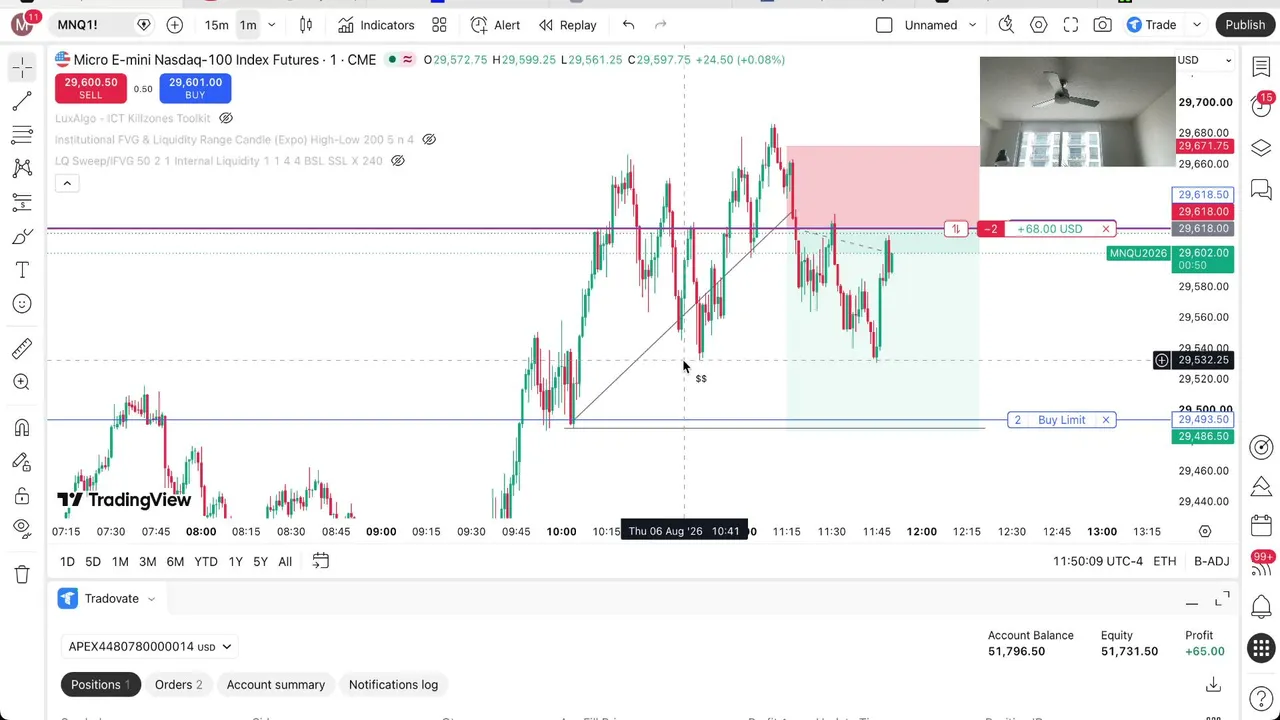
Task: Open the object tree layers panel
Action: (1261, 148)
